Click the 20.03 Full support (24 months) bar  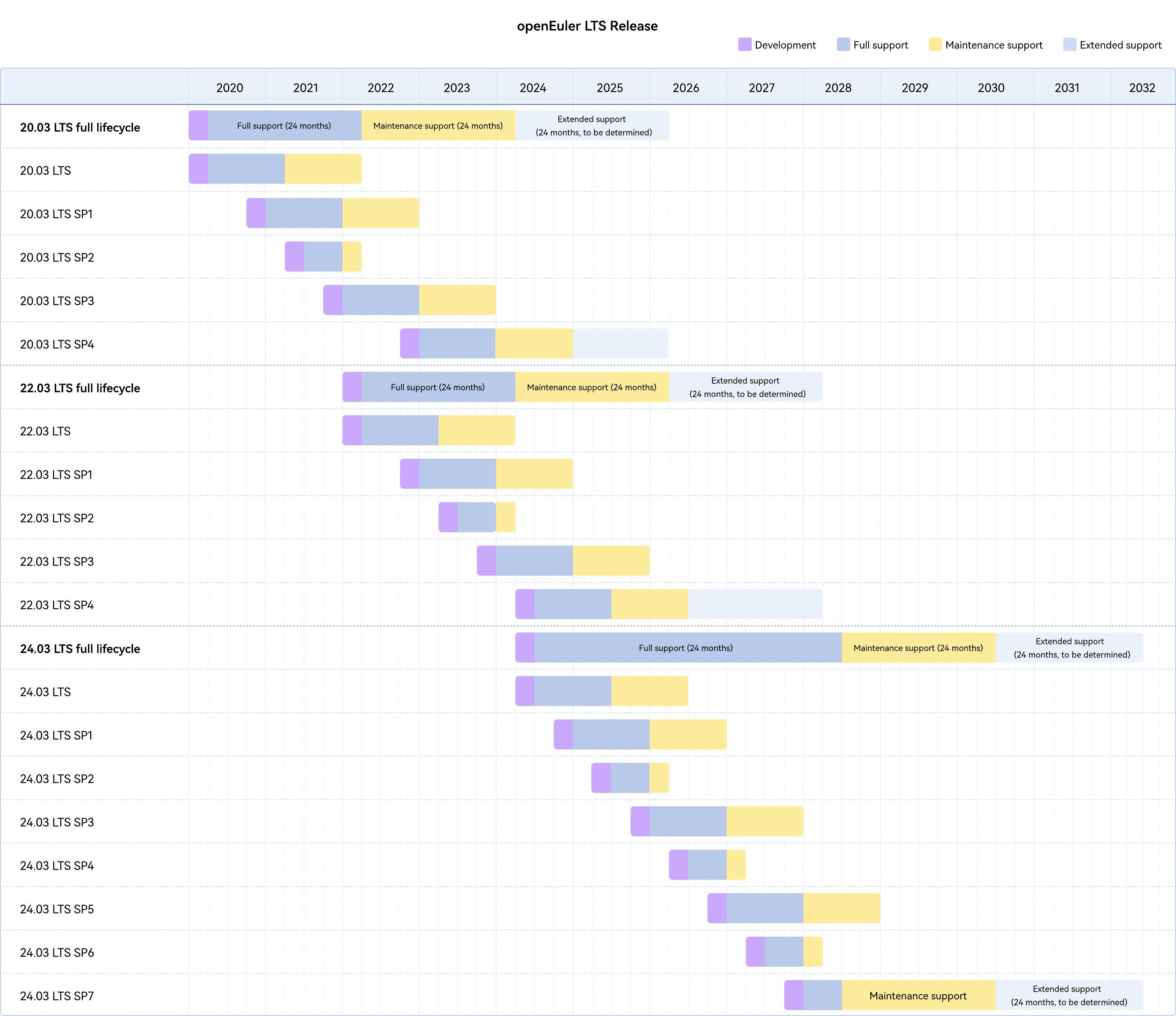[284, 125]
